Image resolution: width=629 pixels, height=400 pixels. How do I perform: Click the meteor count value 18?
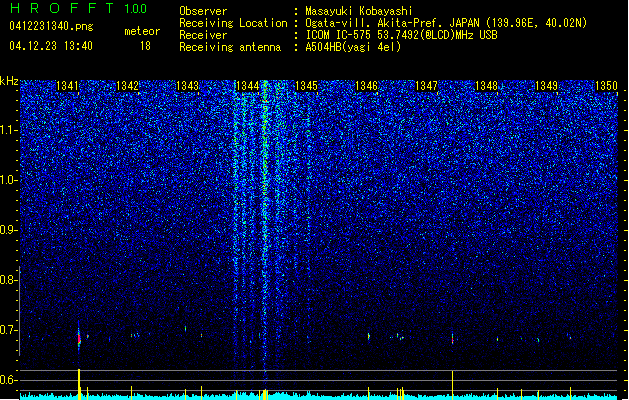coord(145,46)
